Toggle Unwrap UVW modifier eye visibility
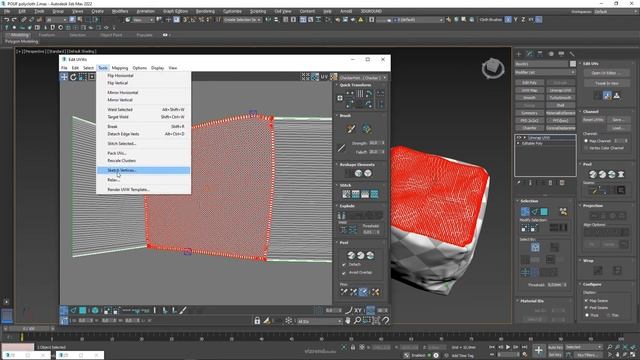Screen dimensions: 640x360 tap(519, 138)
